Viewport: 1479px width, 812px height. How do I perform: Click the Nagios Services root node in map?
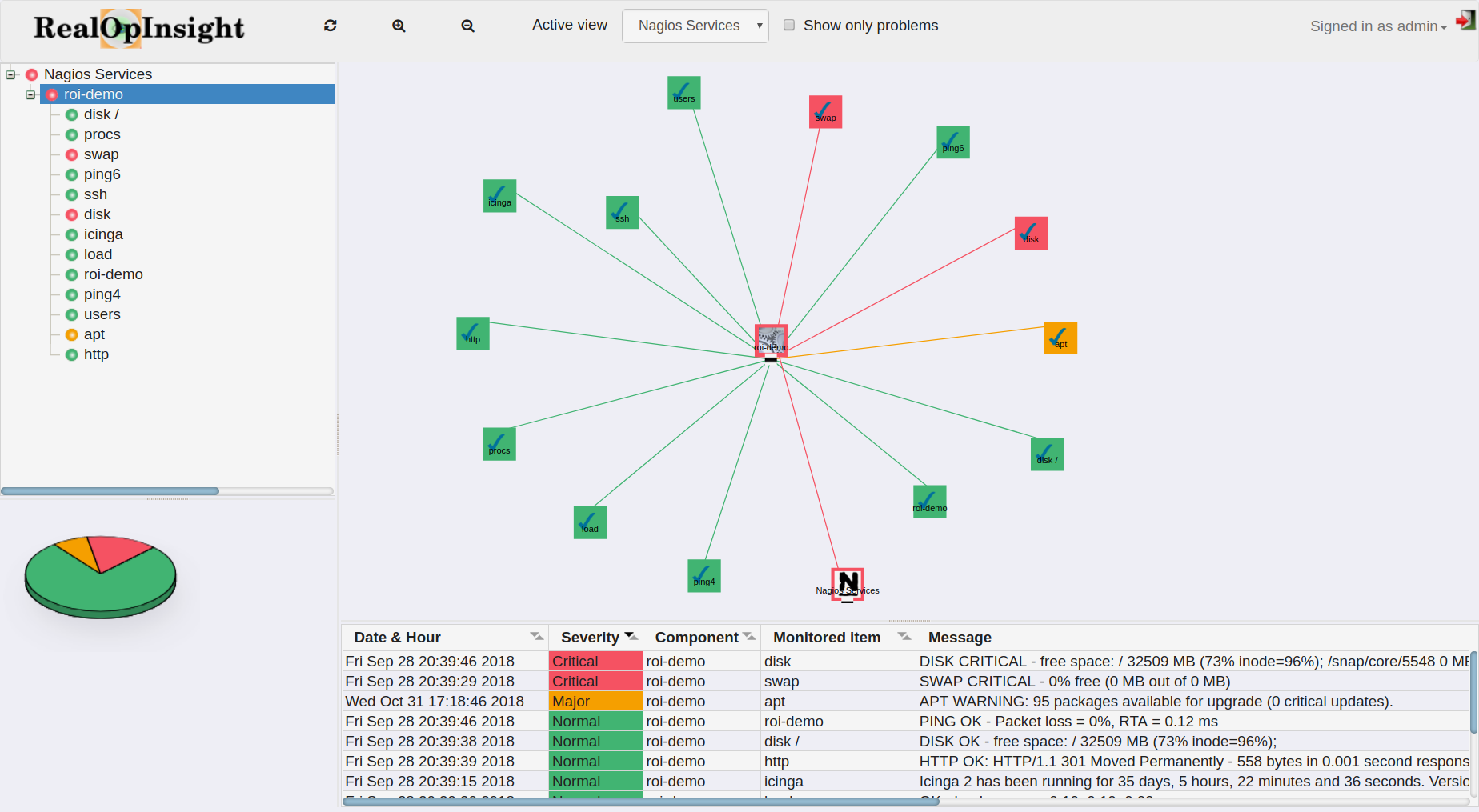[x=848, y=584]
